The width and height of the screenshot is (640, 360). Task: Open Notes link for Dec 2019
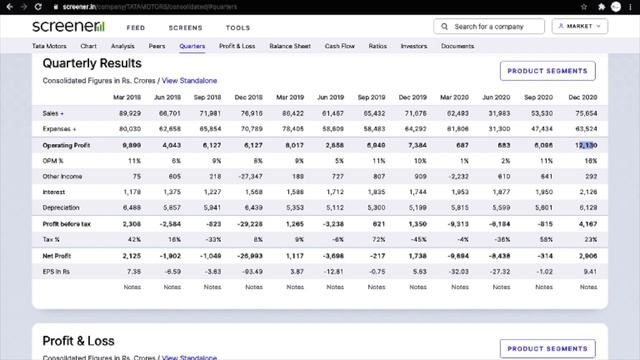[418, 287]
